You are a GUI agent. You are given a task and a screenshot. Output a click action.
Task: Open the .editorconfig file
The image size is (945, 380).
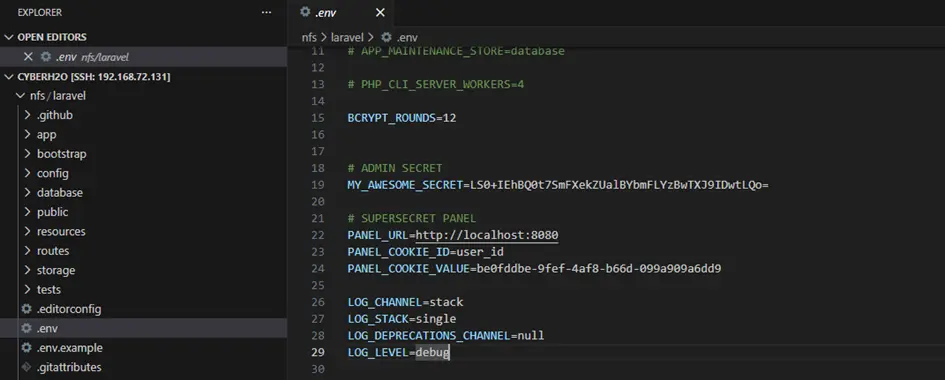point(69,309)
